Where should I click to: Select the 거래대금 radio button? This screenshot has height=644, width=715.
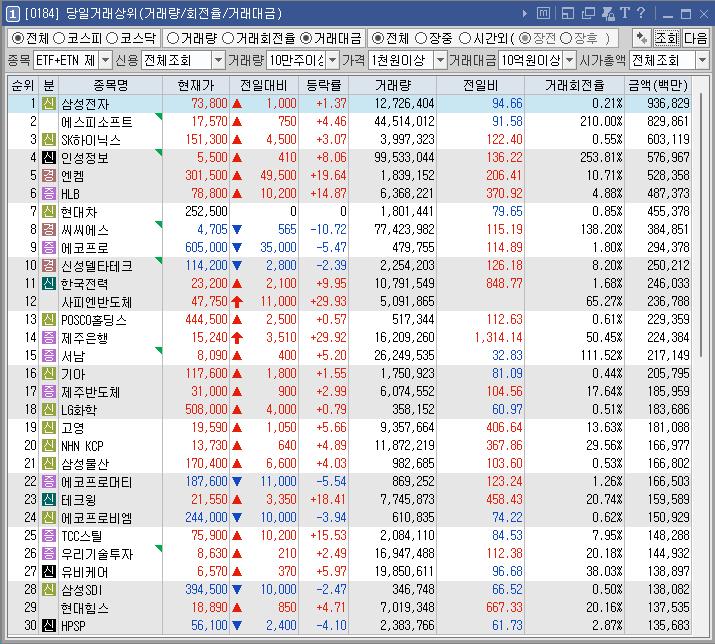click(x=306, y=39)
